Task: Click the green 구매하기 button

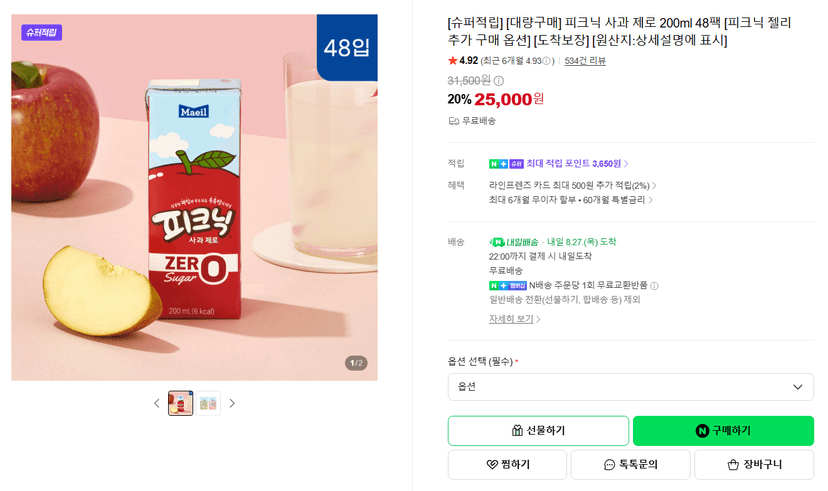Action: click(723, 431)
